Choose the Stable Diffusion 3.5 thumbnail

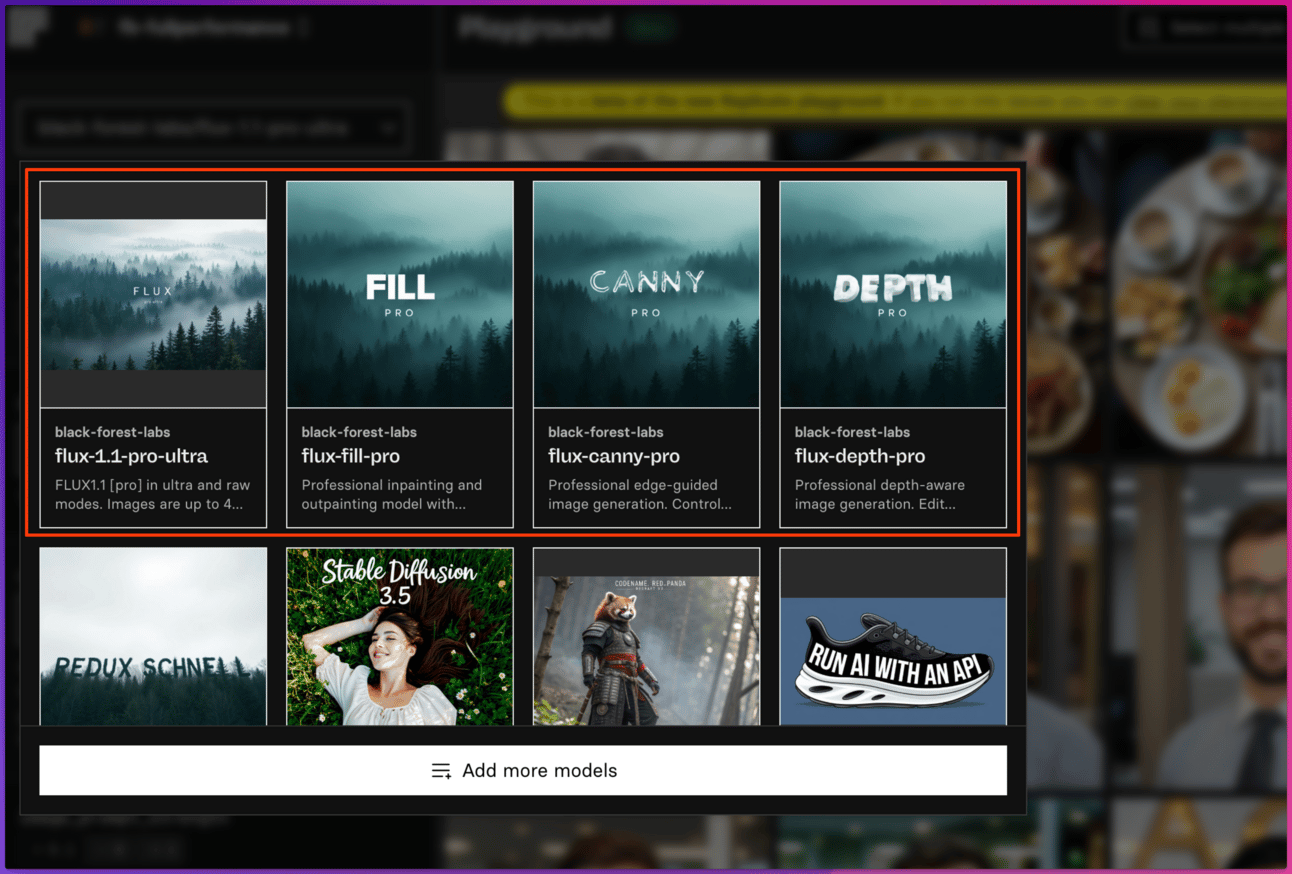tap(400, 636)
